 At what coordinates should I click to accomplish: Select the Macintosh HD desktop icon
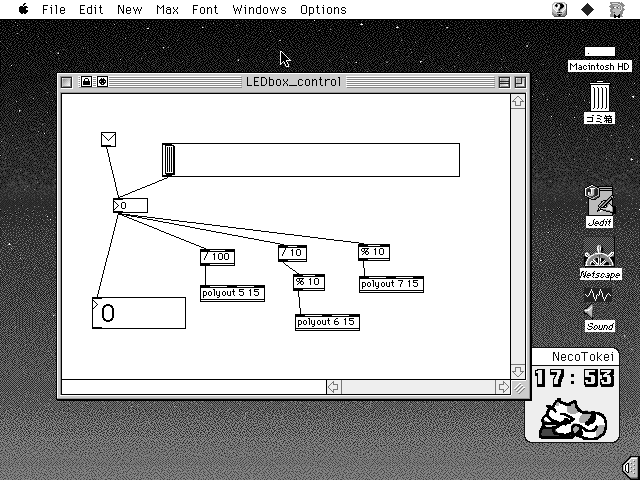click(600, 59)
